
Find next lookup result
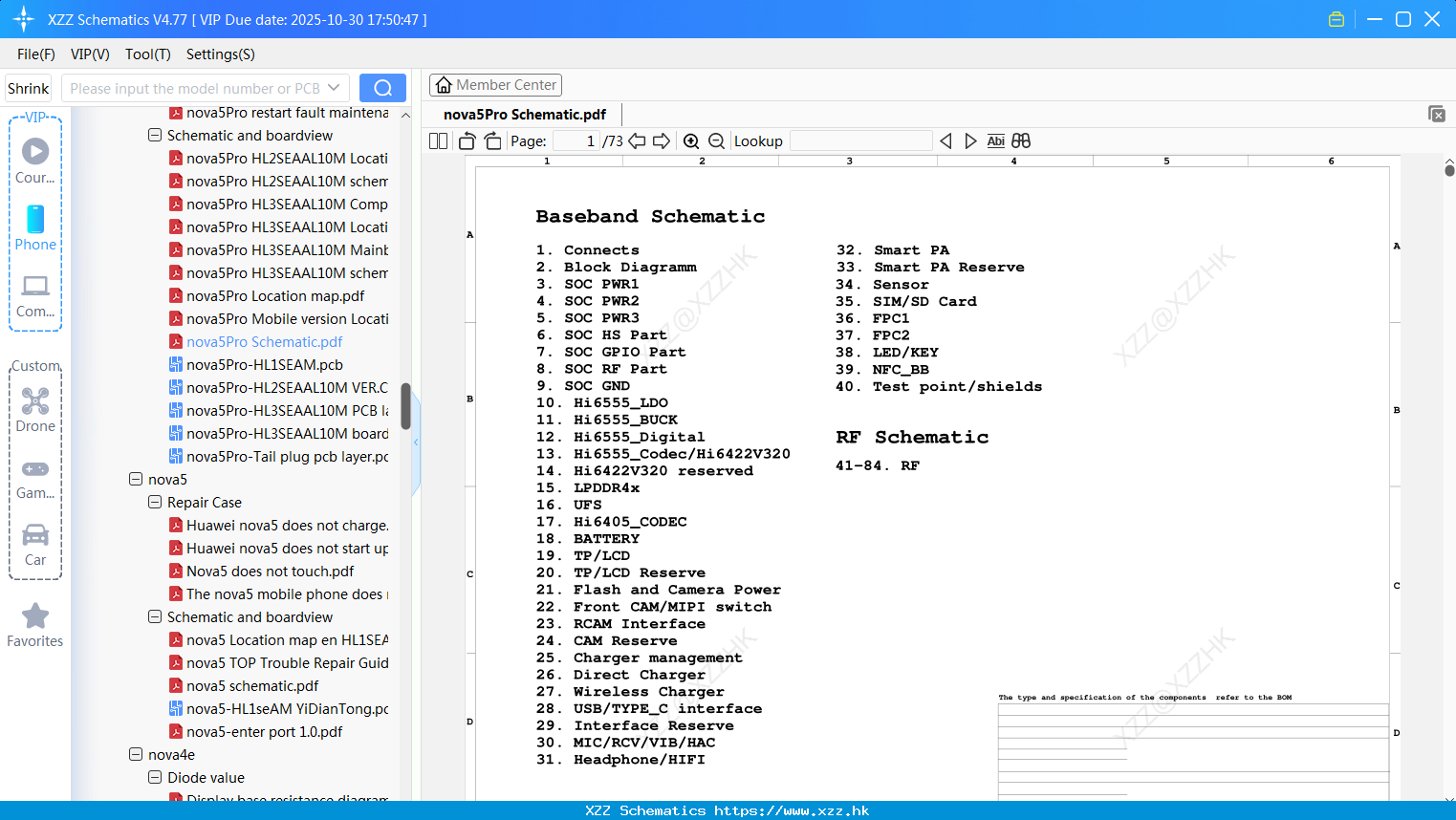click(970, 141)
